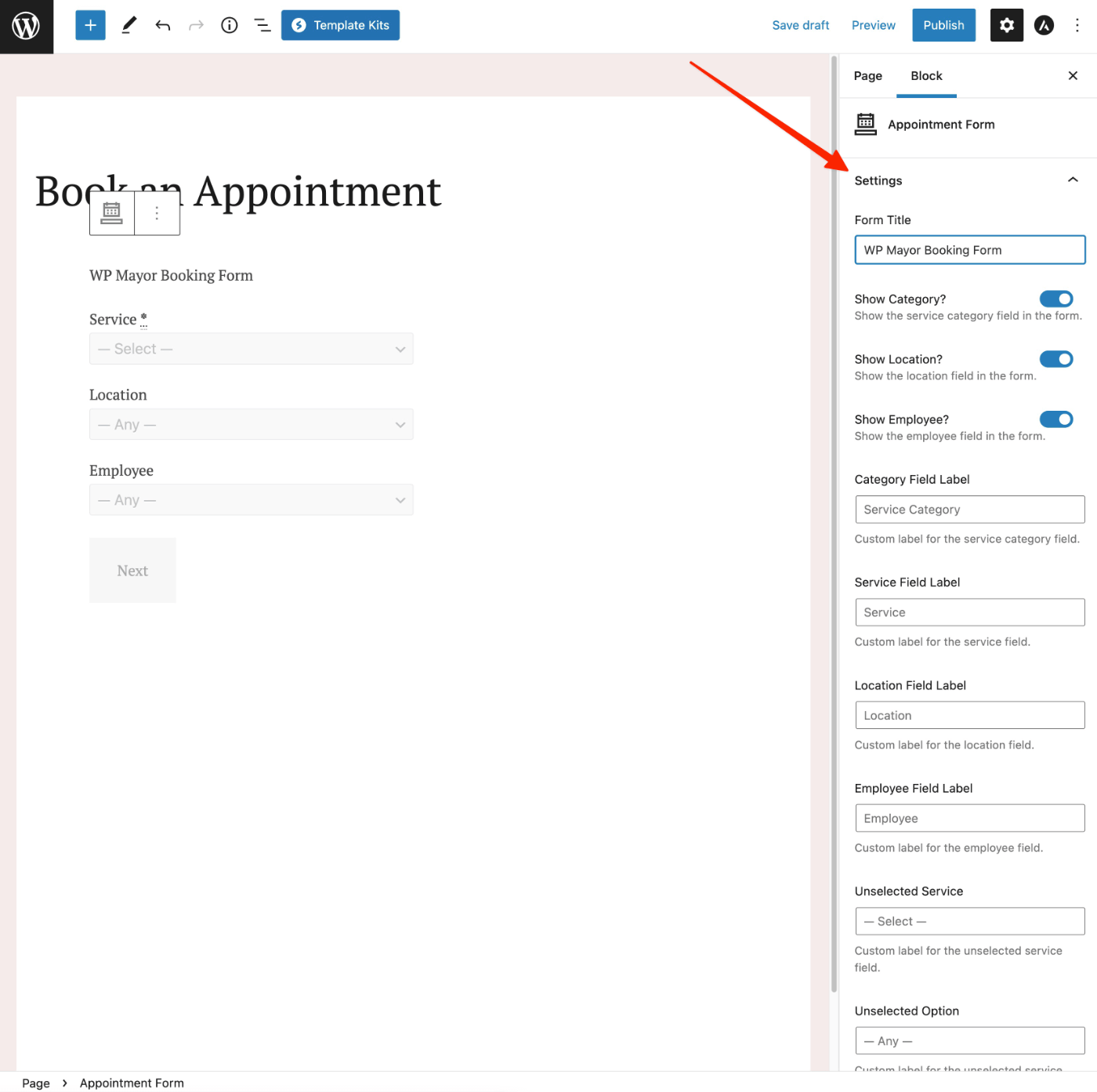The image size is (1097, 1092).
Task: Open the Astra settings icon
Action: (x=1044, y=25)
